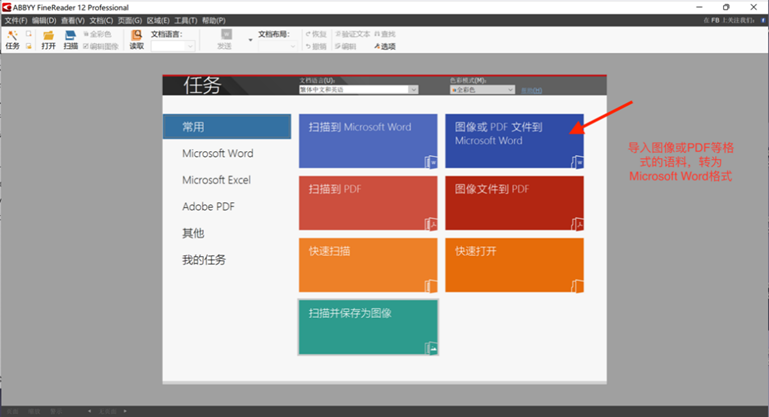Click the 扫描 (Scan) scanner icon

[71, 35]
